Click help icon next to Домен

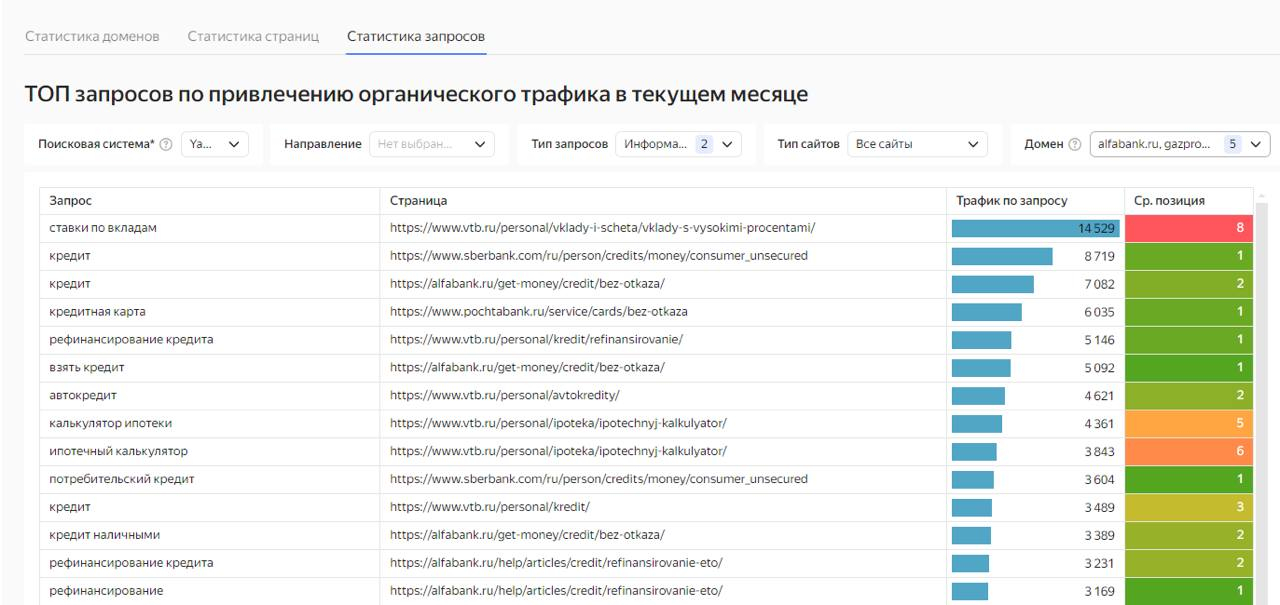1075,145
